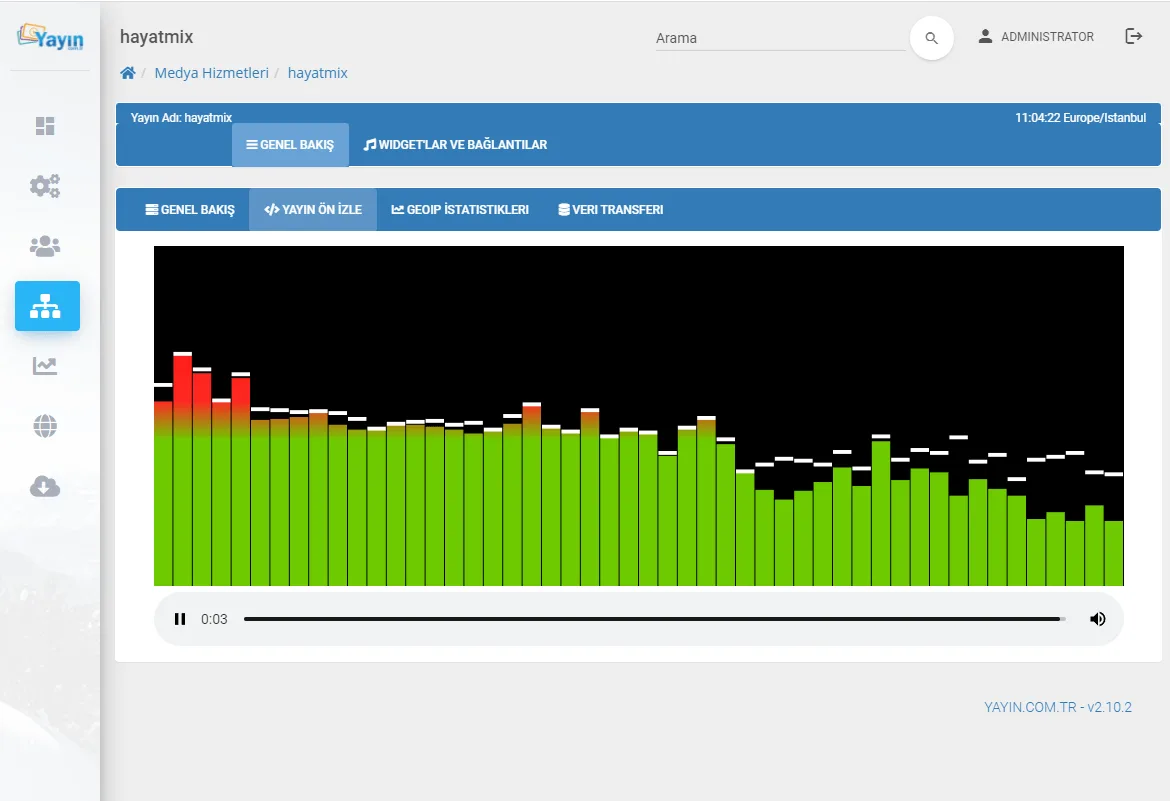Screen dimensions: 1170x801
Task: Pause the audio stream playback
Action: pos(180,619)
